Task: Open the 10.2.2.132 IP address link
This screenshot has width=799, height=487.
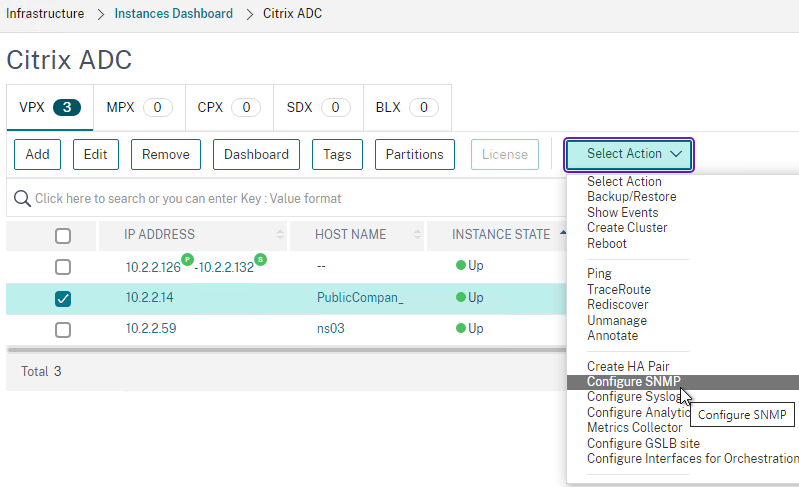Action: (226, 267)
